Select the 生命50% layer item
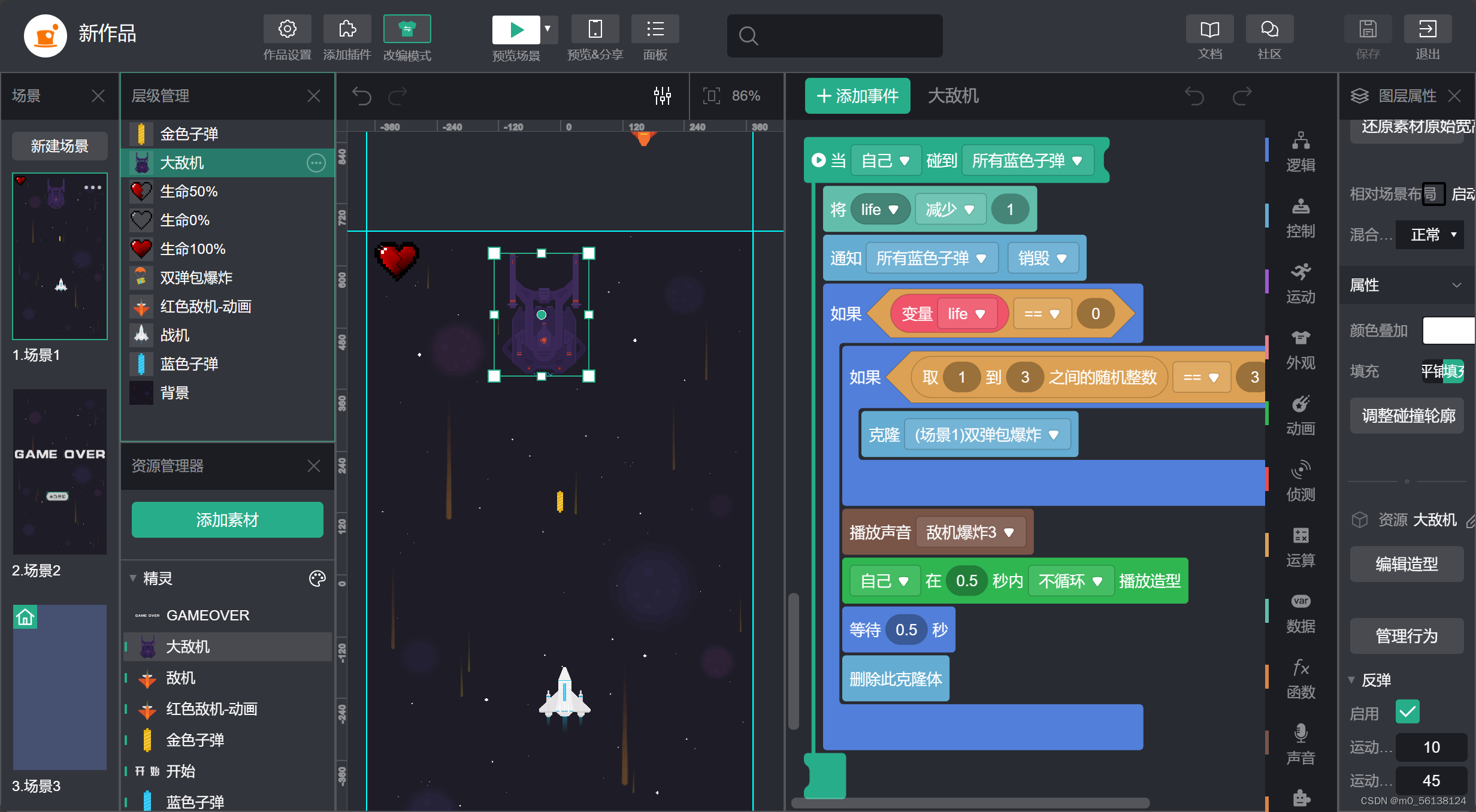The image size is (1476, 812). pos(188,192)
